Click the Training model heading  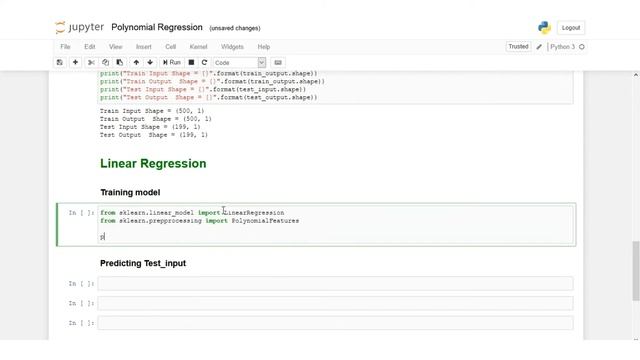pyautogui.click(x=130, y=192)
